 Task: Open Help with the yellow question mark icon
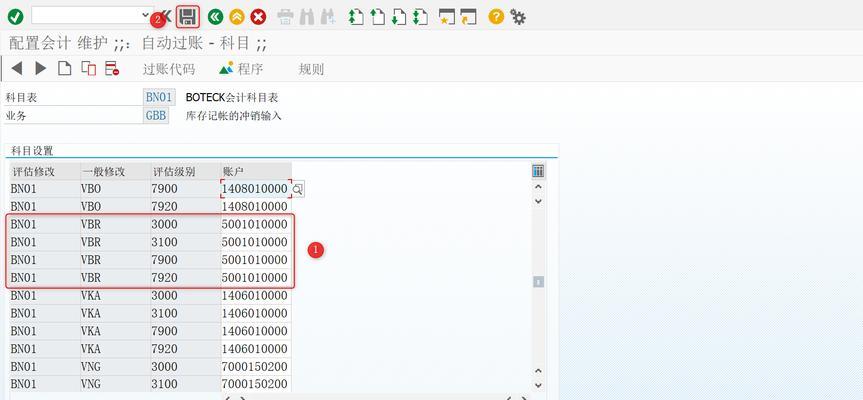[496, 17]
